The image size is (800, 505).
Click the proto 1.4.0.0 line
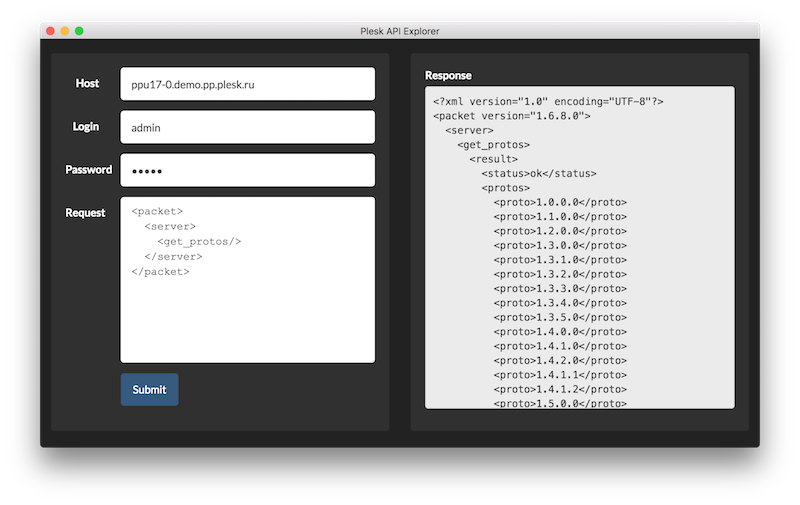coord(560,332)
